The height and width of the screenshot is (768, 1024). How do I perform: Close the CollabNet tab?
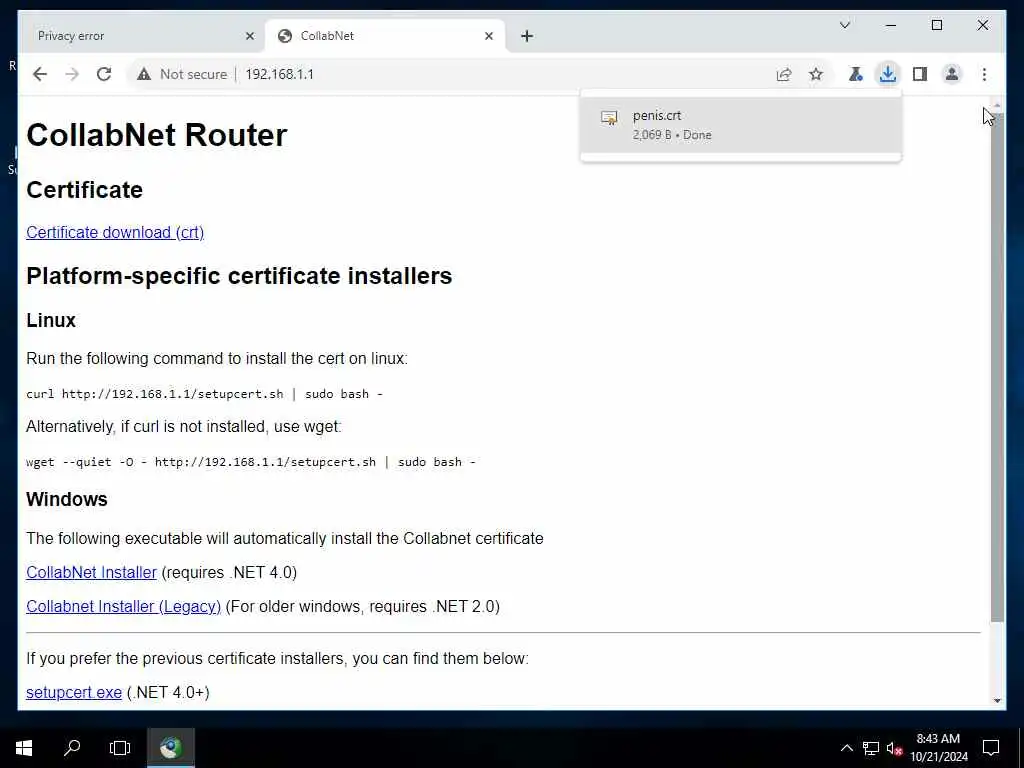click(x=488, y=36)
